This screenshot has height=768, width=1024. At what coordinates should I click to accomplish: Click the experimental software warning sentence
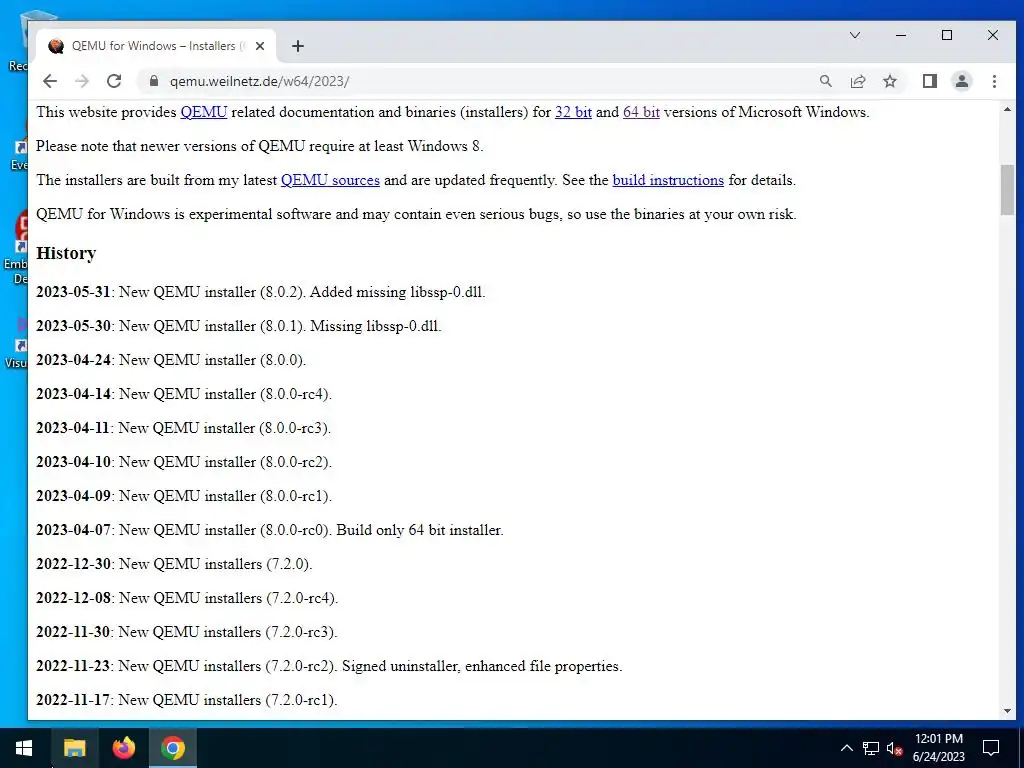(x=416, y=214)
